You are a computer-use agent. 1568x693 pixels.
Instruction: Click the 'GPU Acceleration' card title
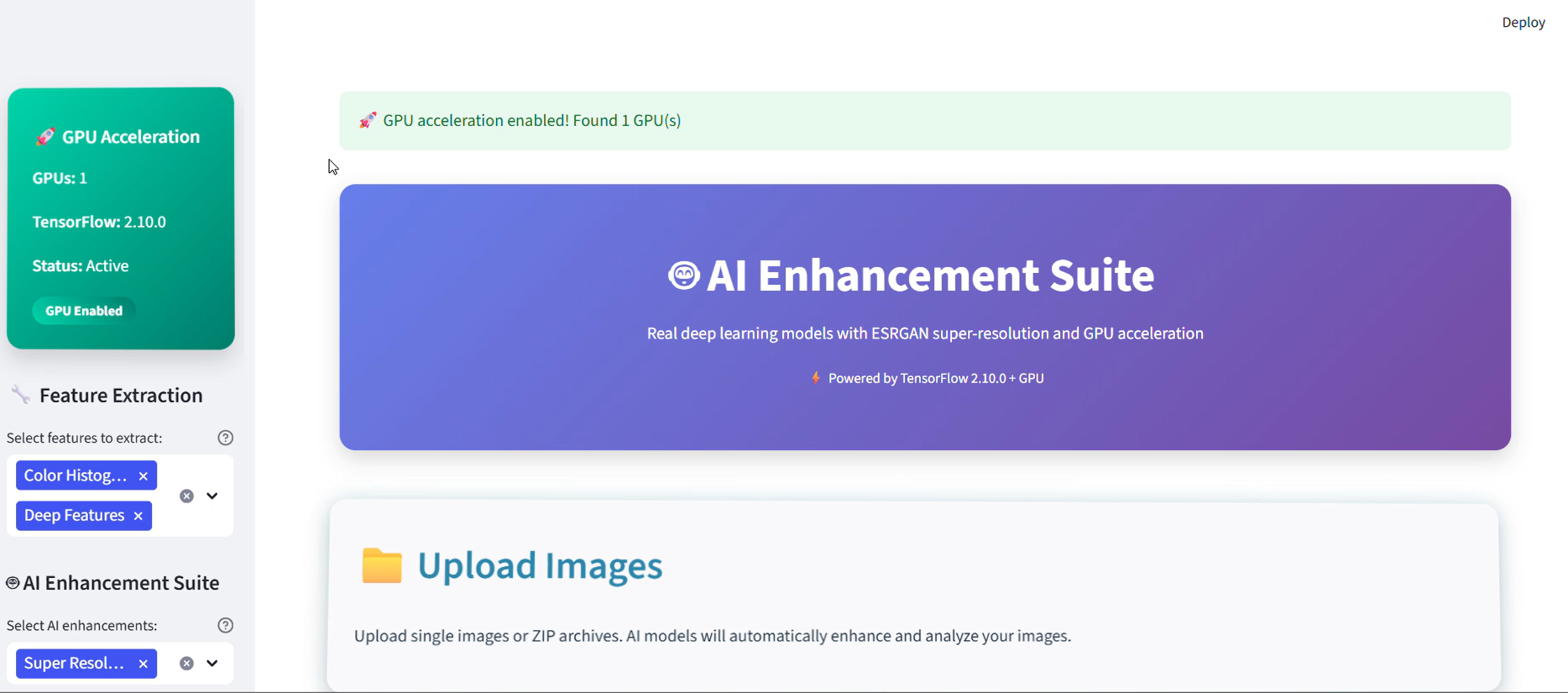click(131, 137)
